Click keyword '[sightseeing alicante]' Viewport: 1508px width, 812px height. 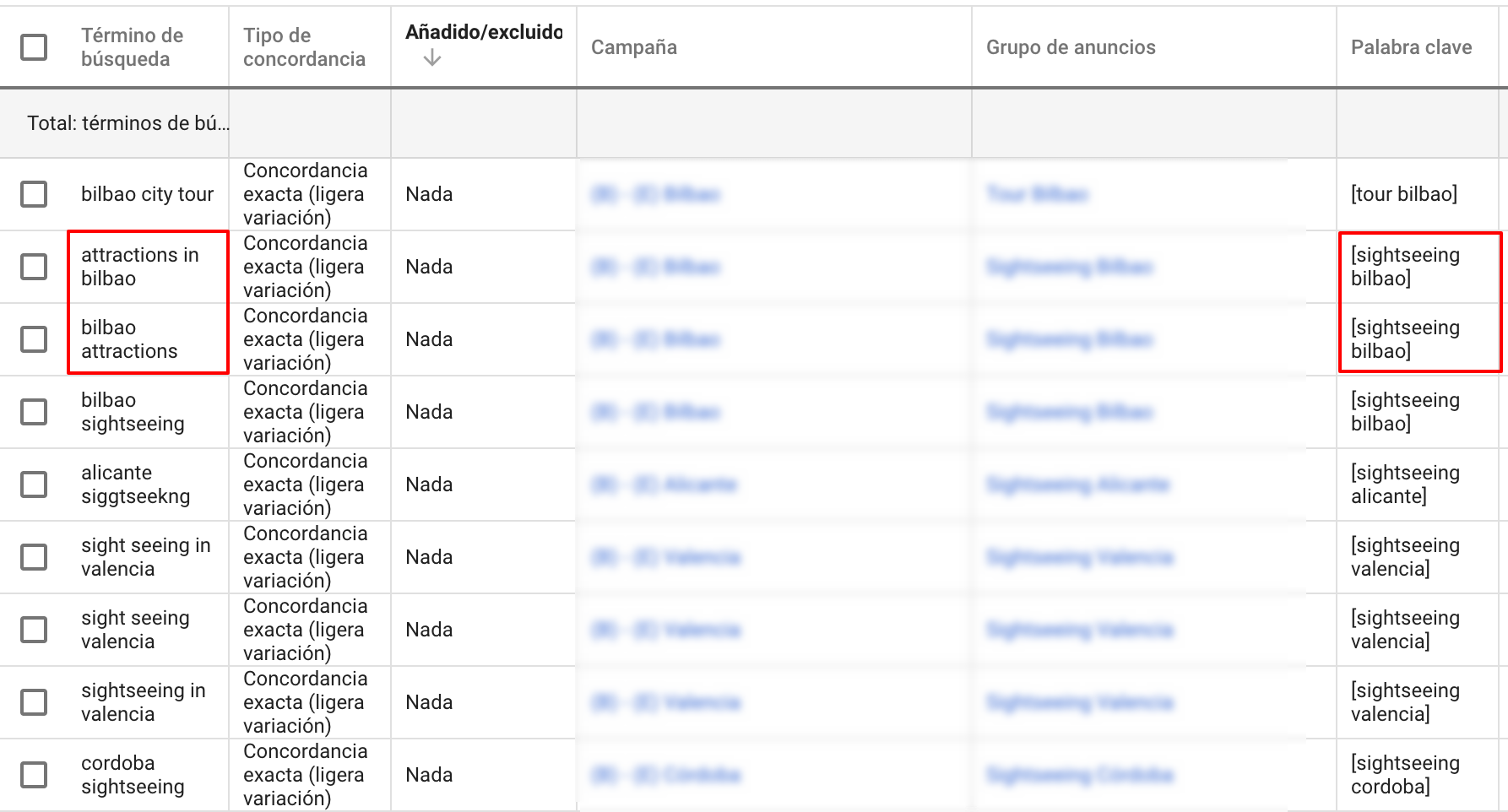tap(1405, 484)
